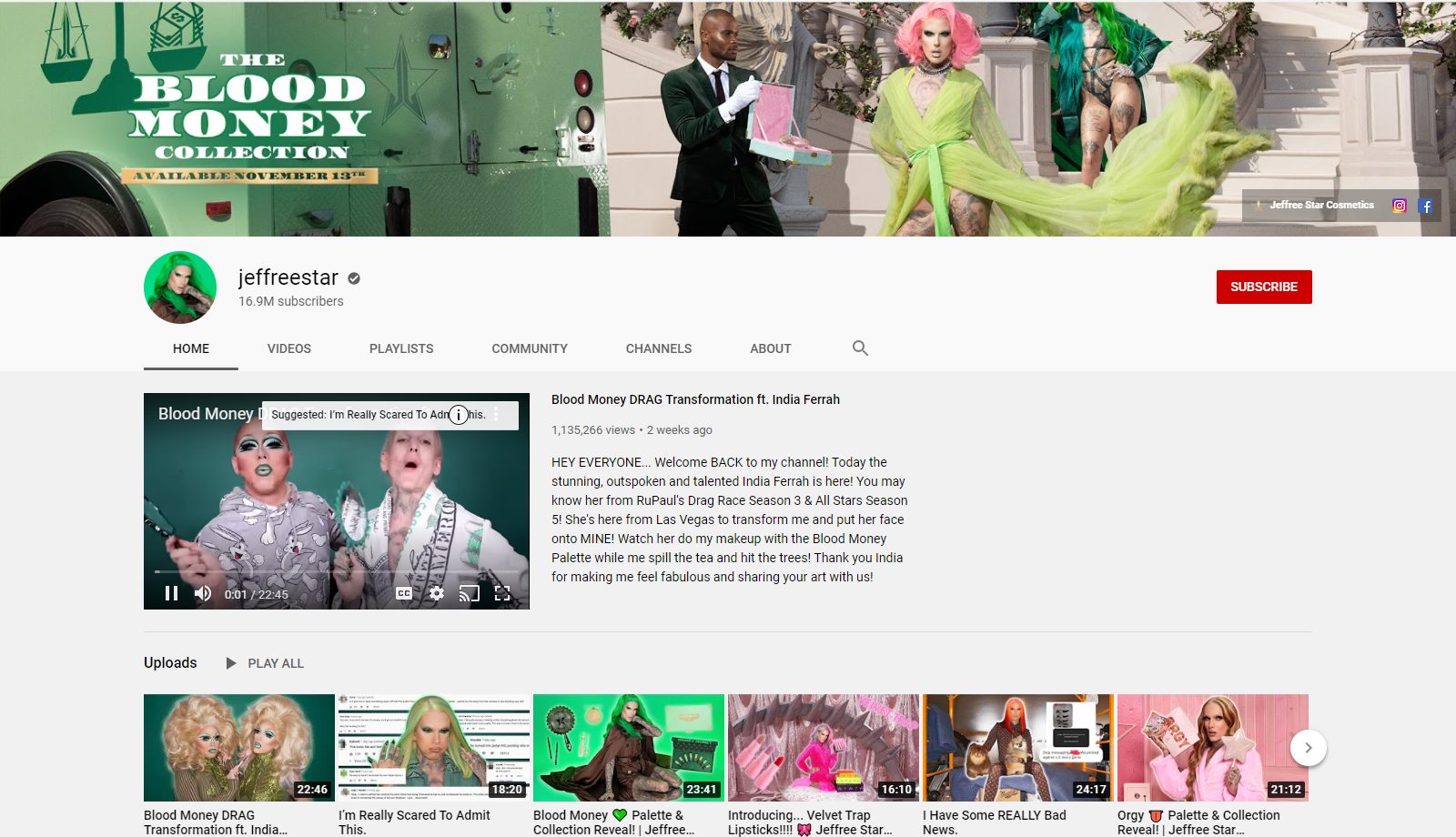1456x837 pixels.
Task: Open Blood Money DRAG Transformation title link
Action: tap(695, 399)
